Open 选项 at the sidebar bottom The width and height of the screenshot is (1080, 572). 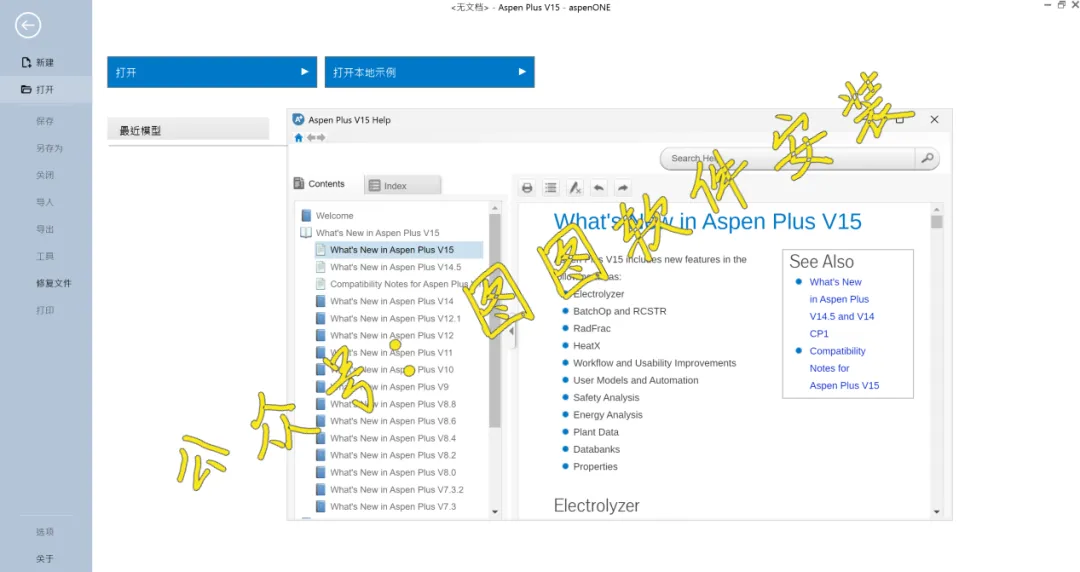pyautogui.click(x=45, y=532)
